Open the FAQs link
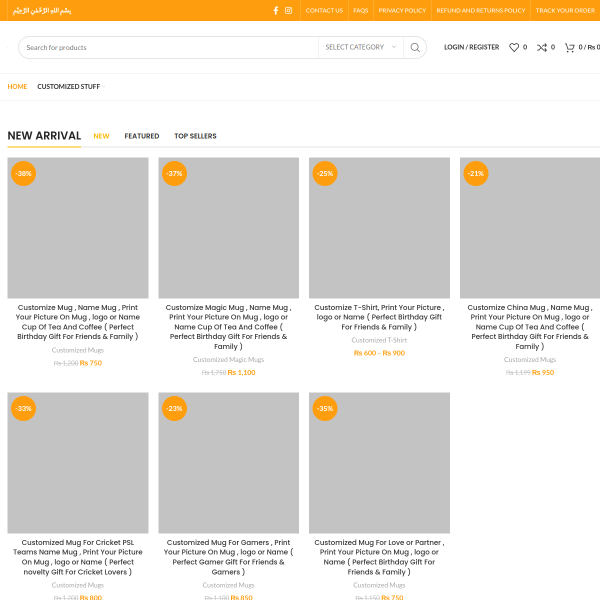This screenshot has width=600, height=600. click(x=360, y=10)
